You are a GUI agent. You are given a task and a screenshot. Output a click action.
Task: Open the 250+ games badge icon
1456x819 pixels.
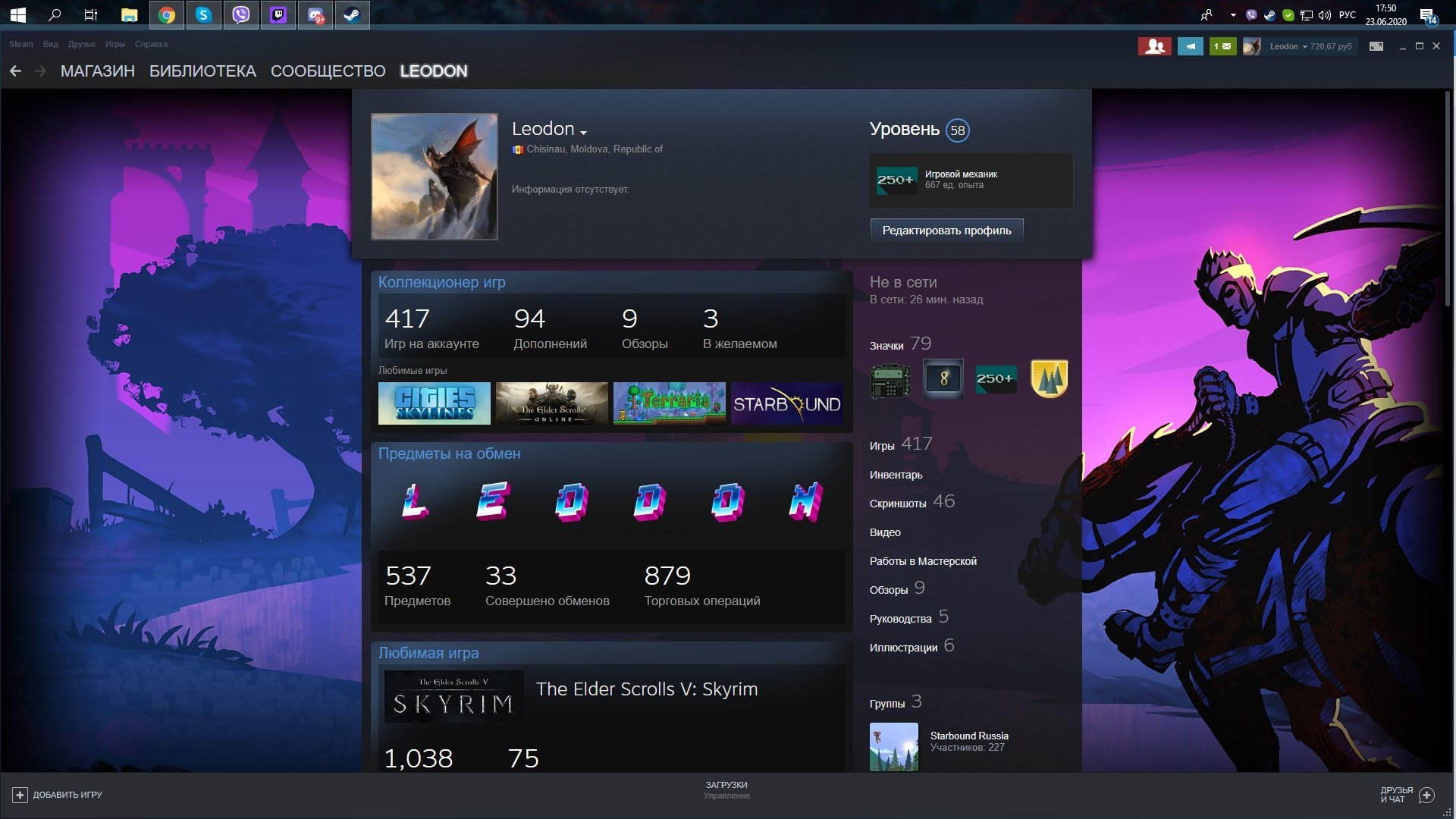[995, 378]
